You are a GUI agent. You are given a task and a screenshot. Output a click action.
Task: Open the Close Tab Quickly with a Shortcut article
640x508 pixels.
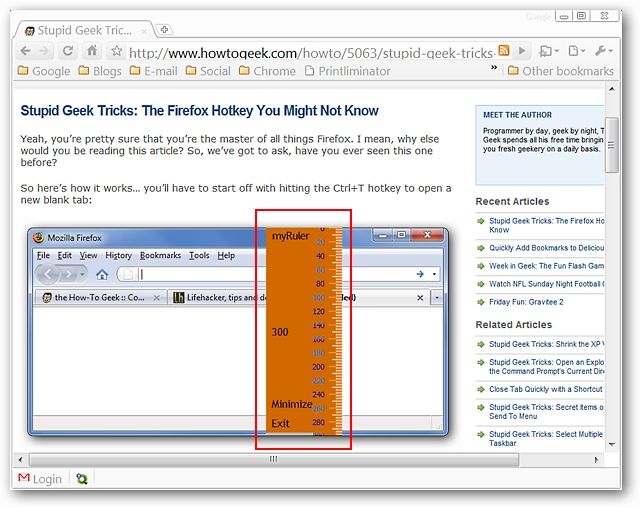click(x=546, y=389)
